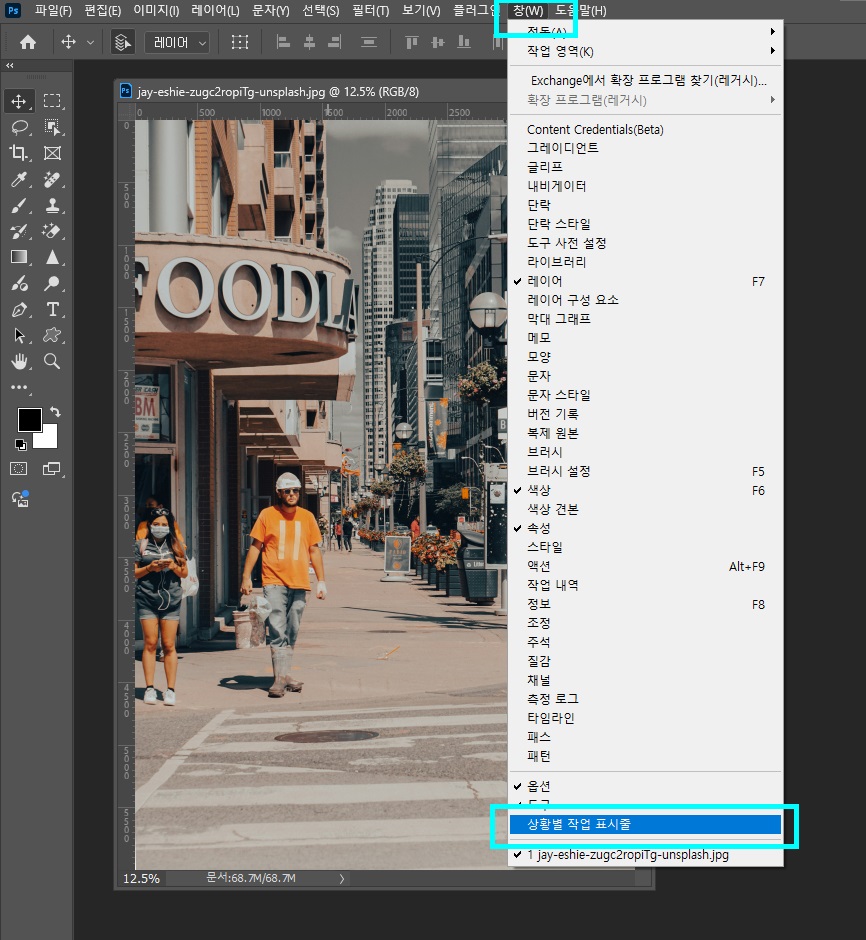Select the Clone Stamp tool
This screenshot has height=940, width=866.
[51, 206]
